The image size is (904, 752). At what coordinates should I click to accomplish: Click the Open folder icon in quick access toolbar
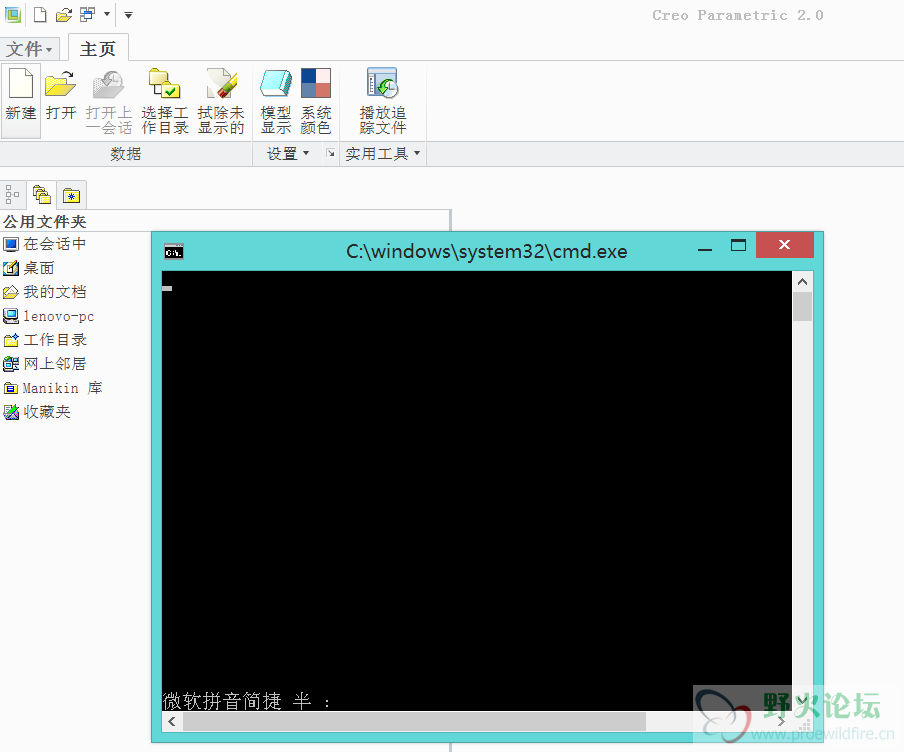pos(63,15)
